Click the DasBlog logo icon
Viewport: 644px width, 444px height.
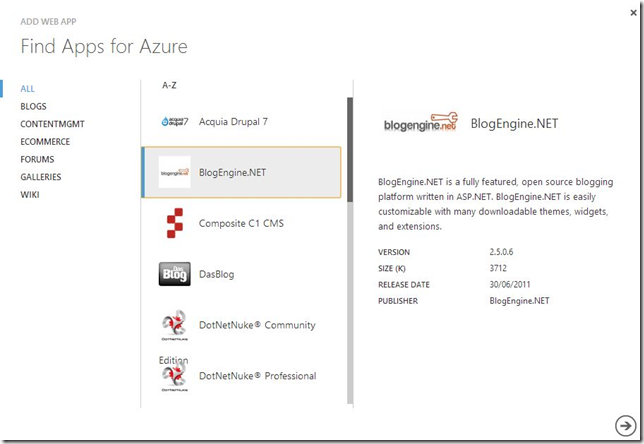175,274
